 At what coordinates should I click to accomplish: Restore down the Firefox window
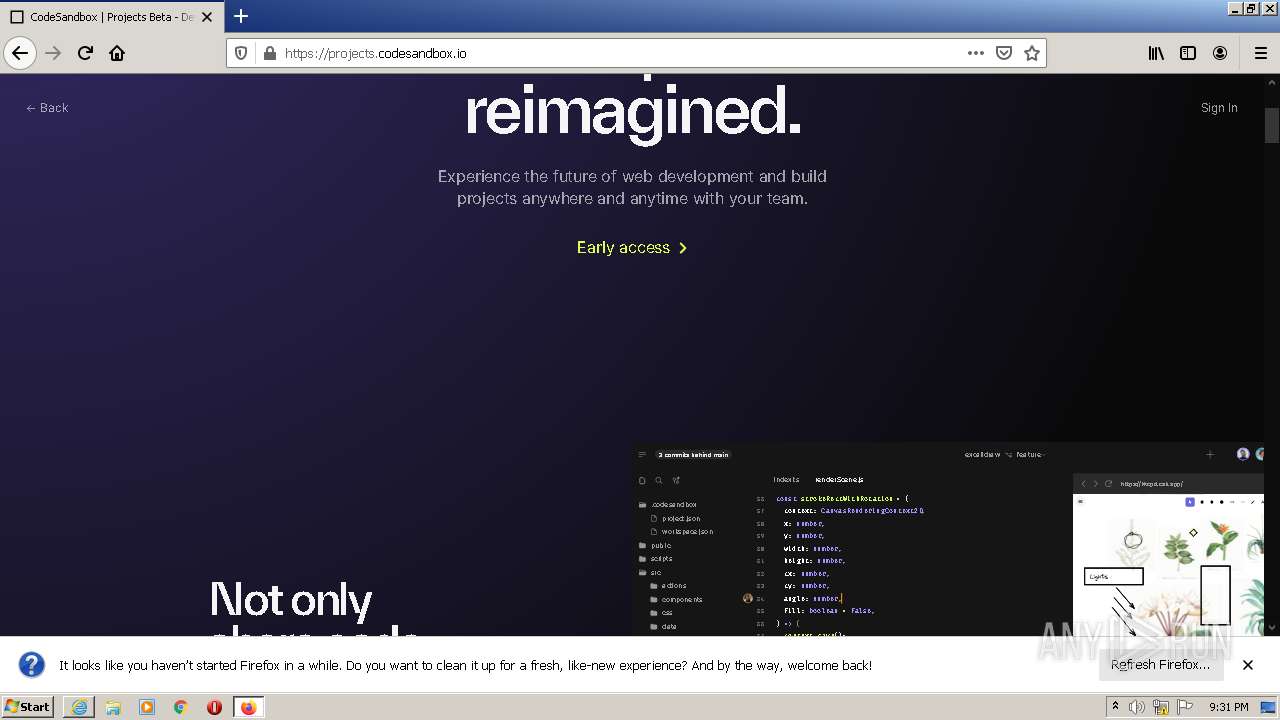[1251, 8]
